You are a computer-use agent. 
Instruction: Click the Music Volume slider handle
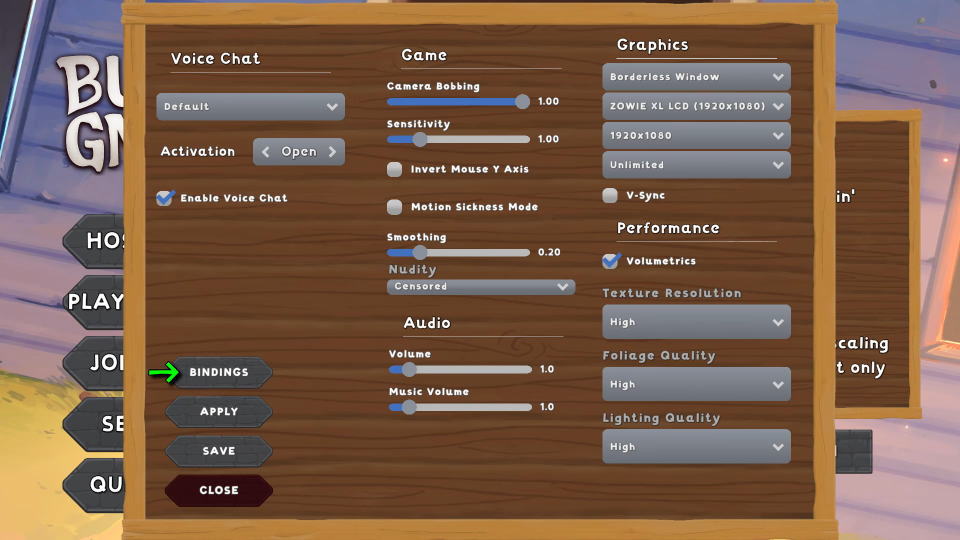pos(408,407)
